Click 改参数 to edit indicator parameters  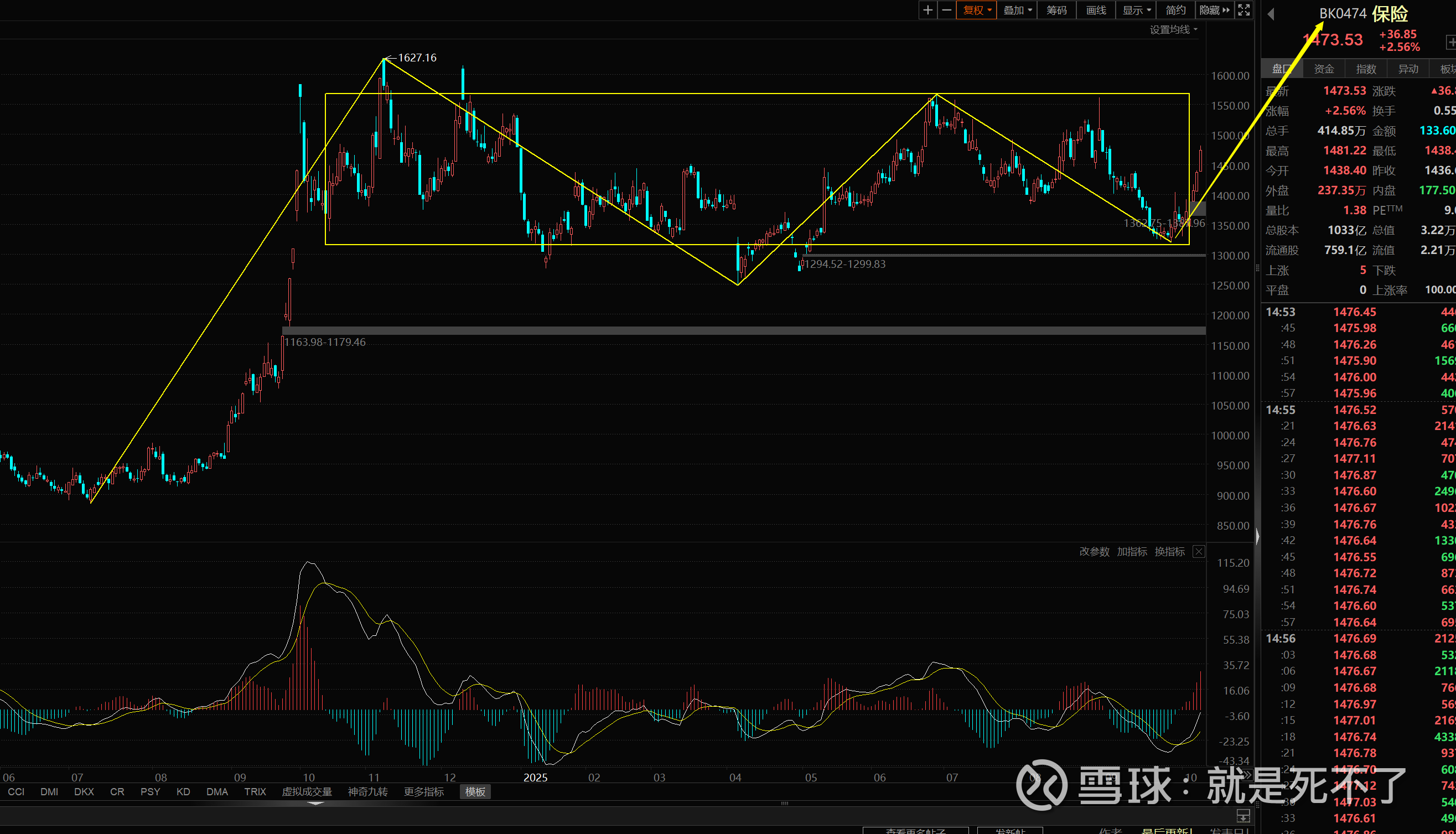click(1094, 552)
